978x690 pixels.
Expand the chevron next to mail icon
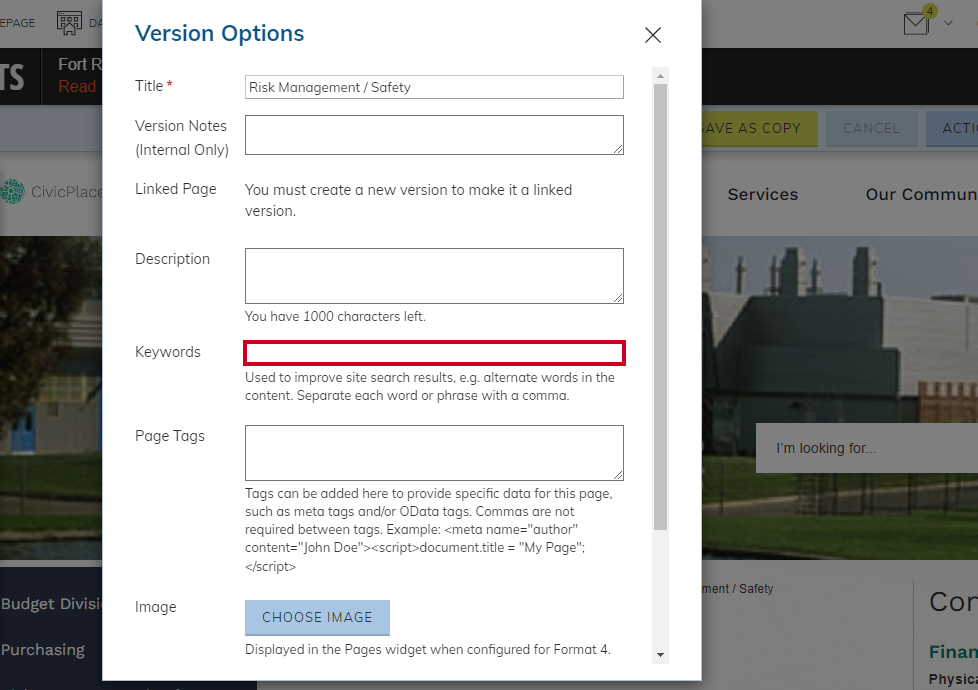(948, 23)
